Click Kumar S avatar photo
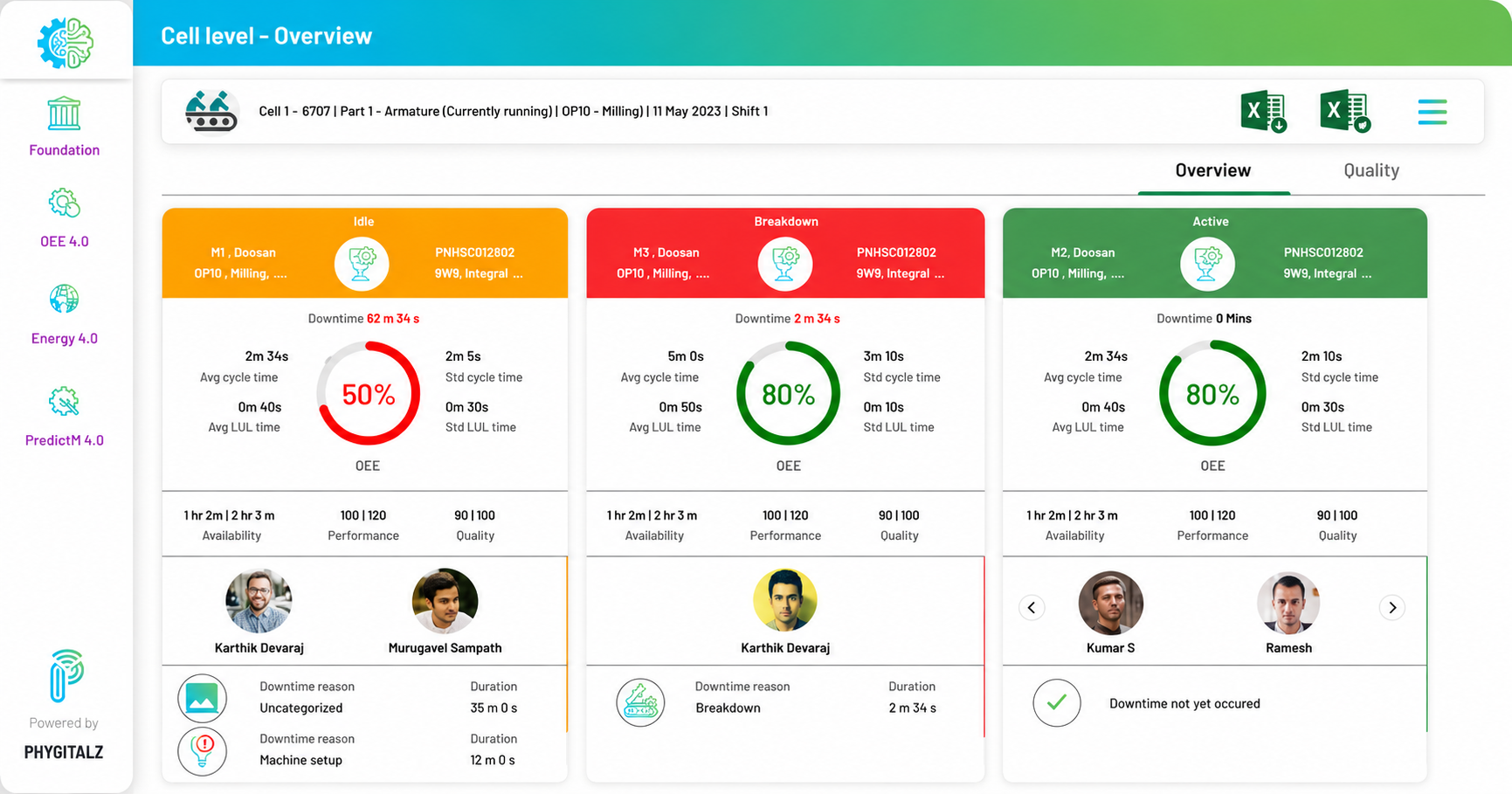This screenshot has width=1512, height=794. [x=1111, y=603]
